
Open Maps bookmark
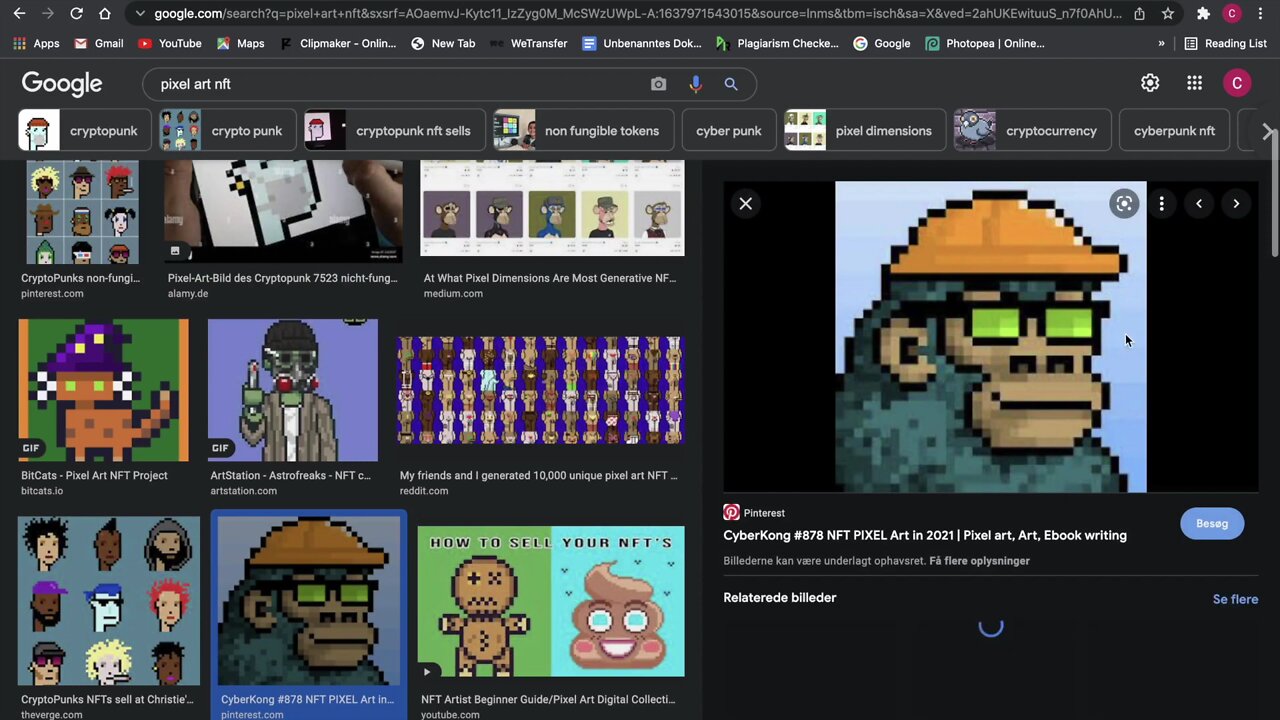240,44
